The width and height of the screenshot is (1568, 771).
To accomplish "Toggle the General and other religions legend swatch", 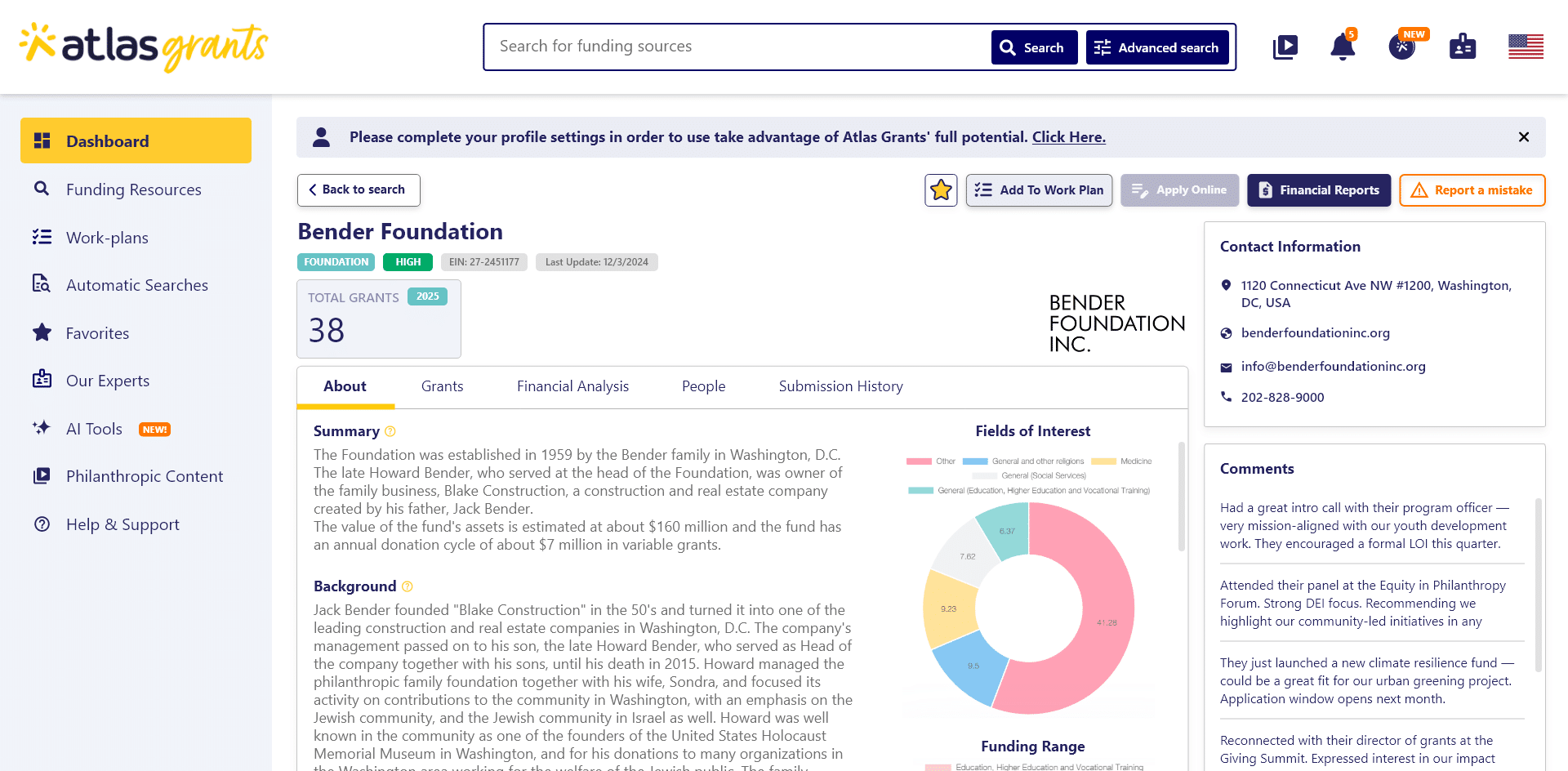I will pos(975,461).
